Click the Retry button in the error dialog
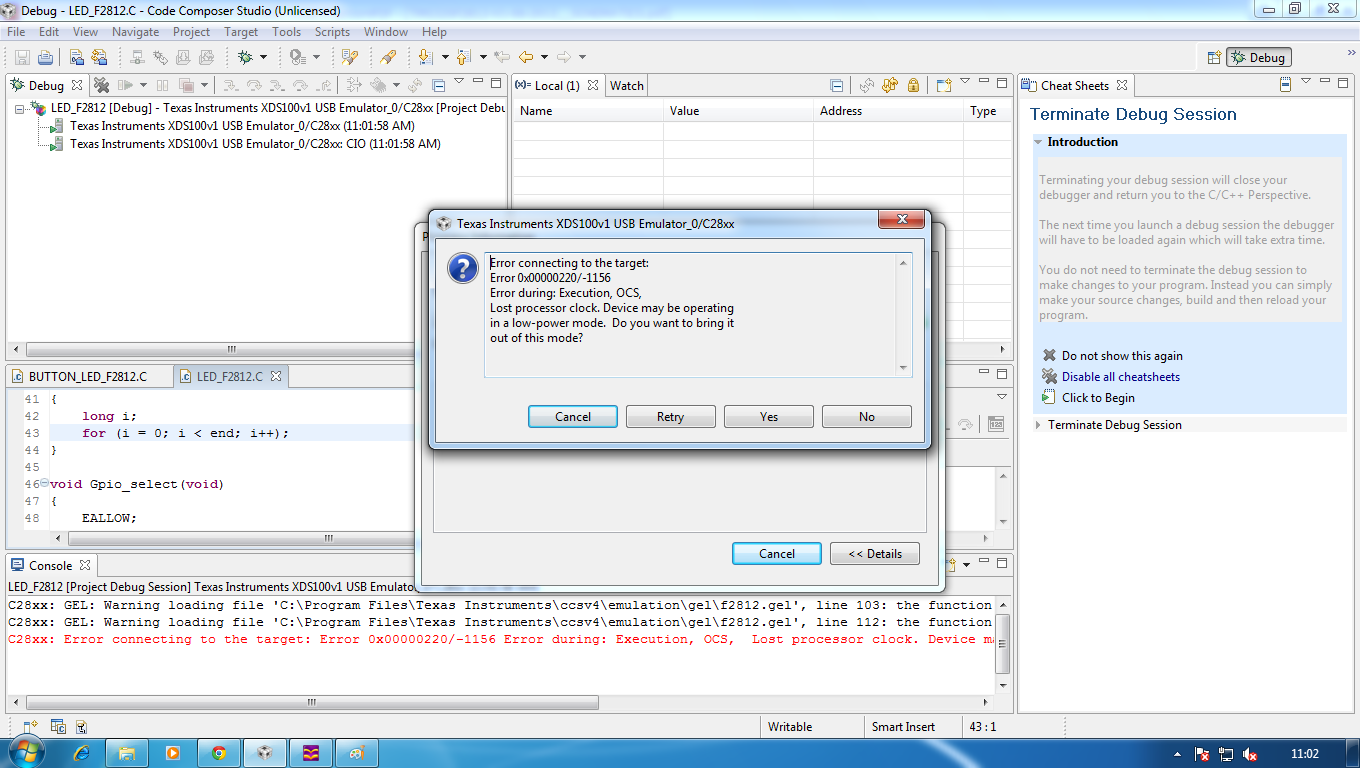Viewport: 1360px width, 768px height. [670, 416]
